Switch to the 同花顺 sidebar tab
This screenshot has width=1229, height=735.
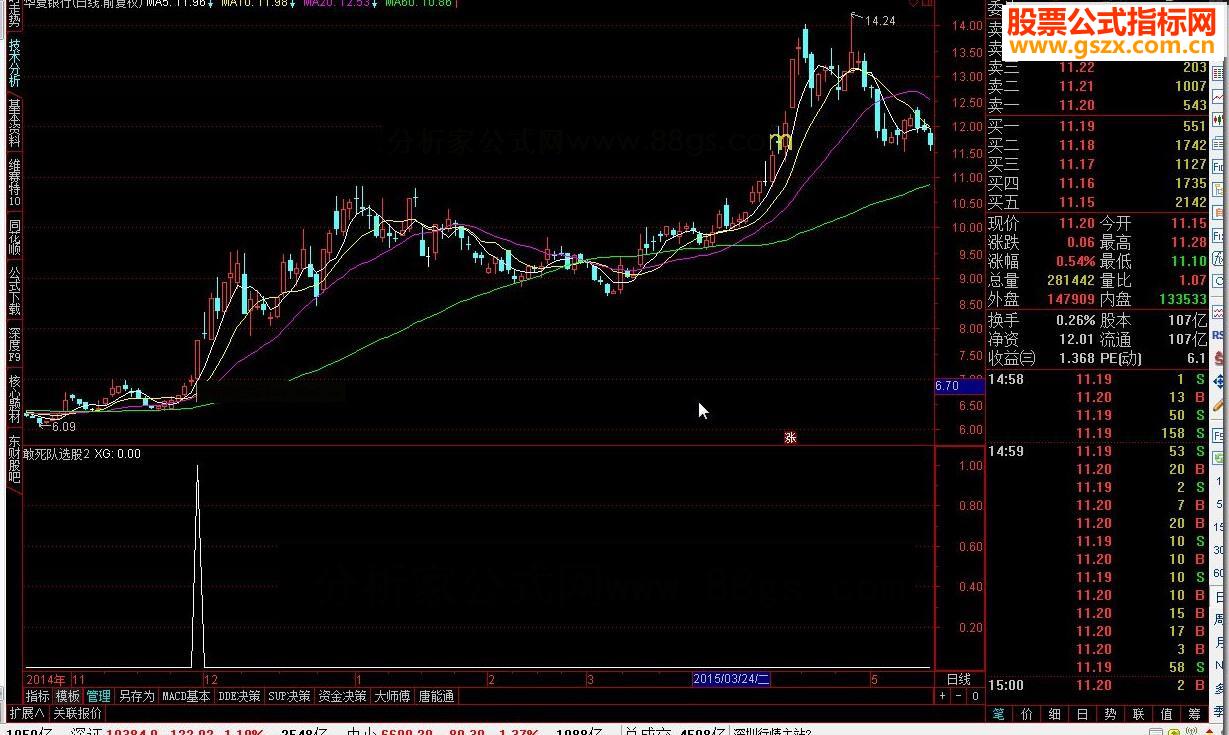click(14, 236)
